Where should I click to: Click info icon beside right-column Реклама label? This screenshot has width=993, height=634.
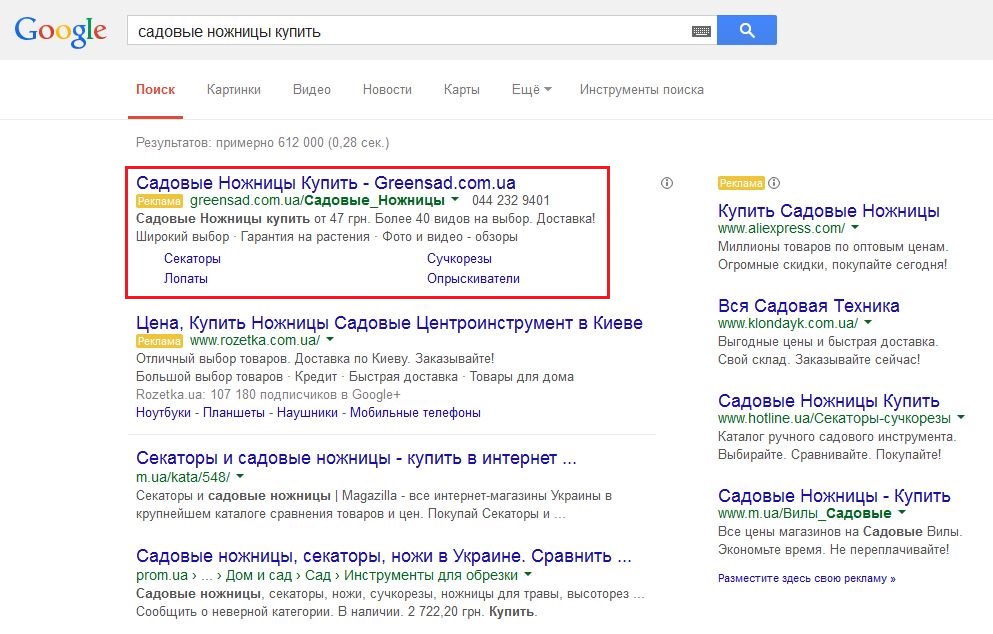(774, 184)
